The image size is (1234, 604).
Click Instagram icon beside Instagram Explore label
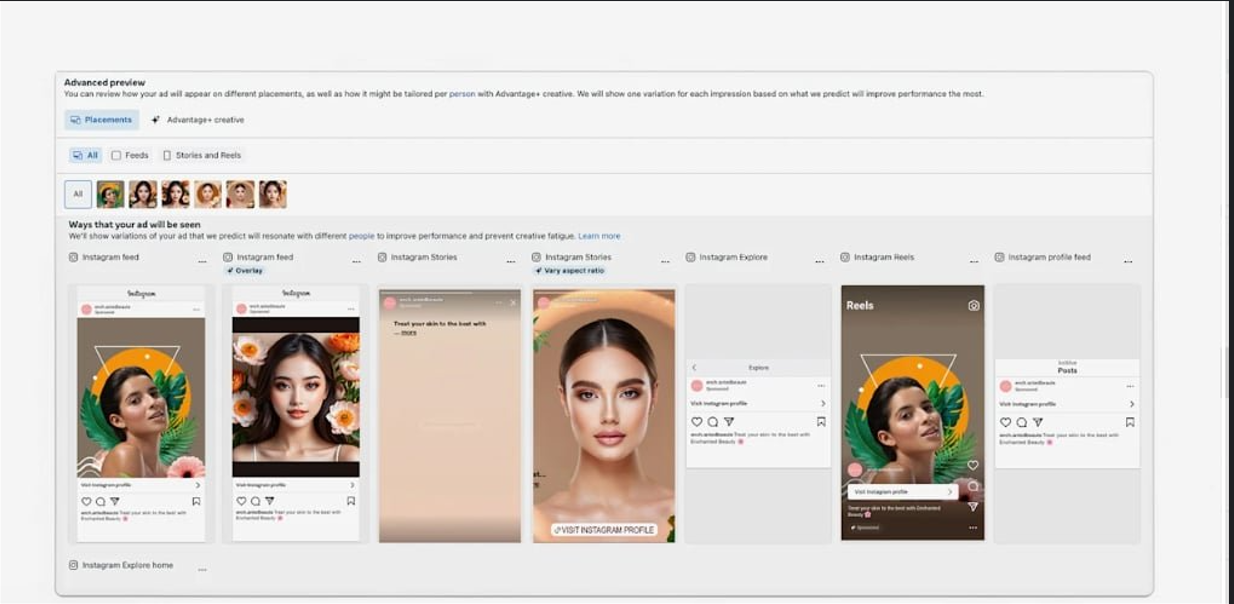click(691, 257)
